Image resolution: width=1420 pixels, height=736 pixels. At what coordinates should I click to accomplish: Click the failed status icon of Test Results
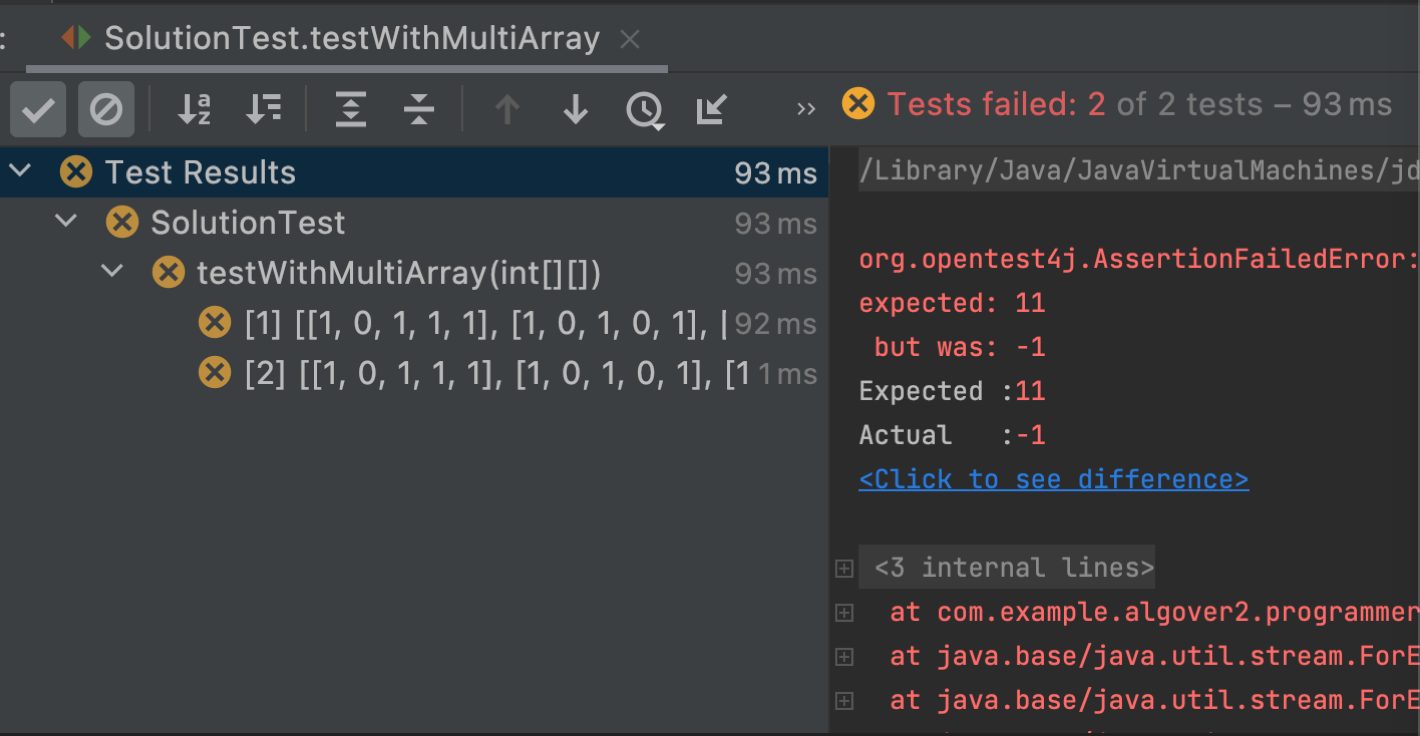click(76, 172)
